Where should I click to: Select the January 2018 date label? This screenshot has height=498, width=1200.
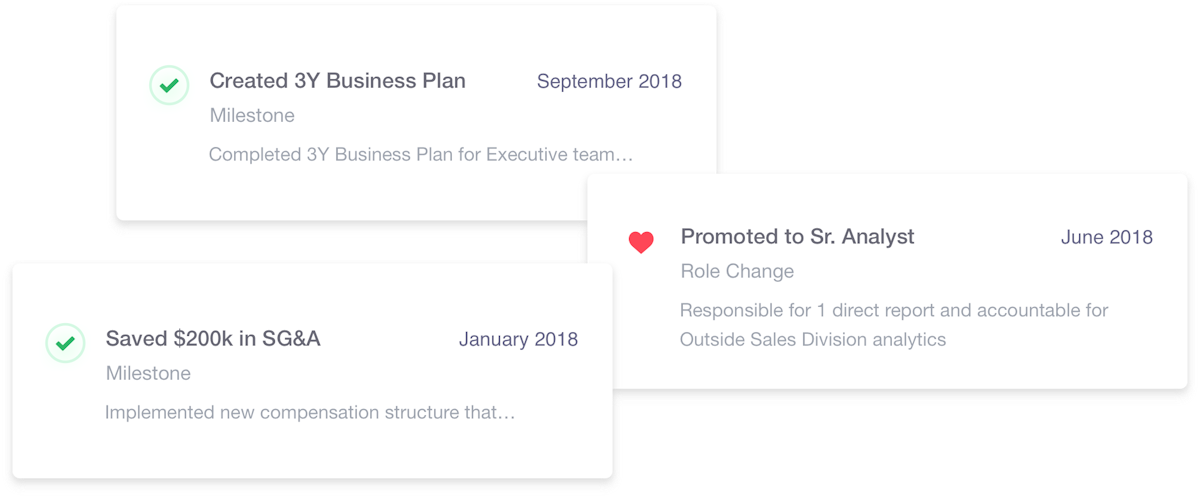pos(518,339)
